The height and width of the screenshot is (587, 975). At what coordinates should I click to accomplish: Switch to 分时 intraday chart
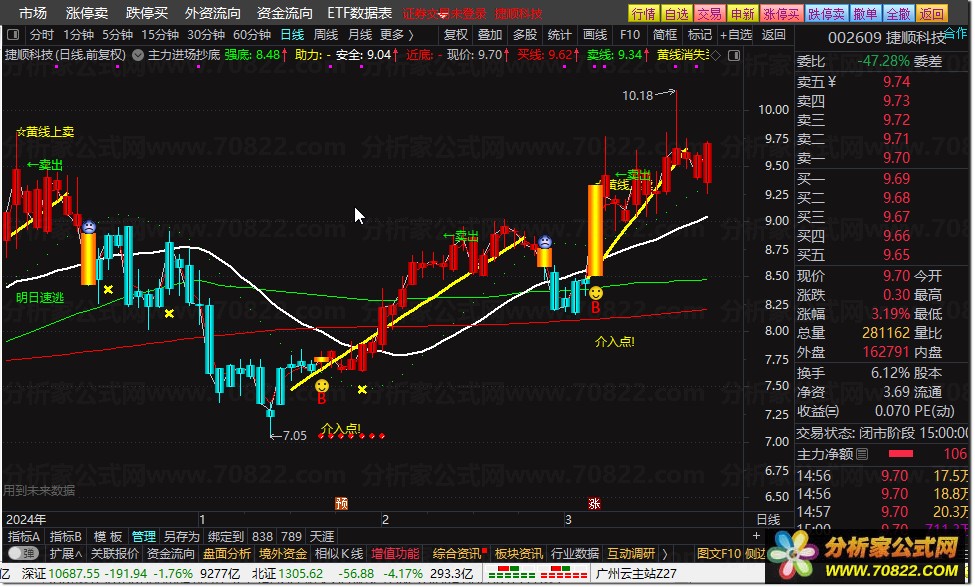pyautogui.click(x=42, y=35)
